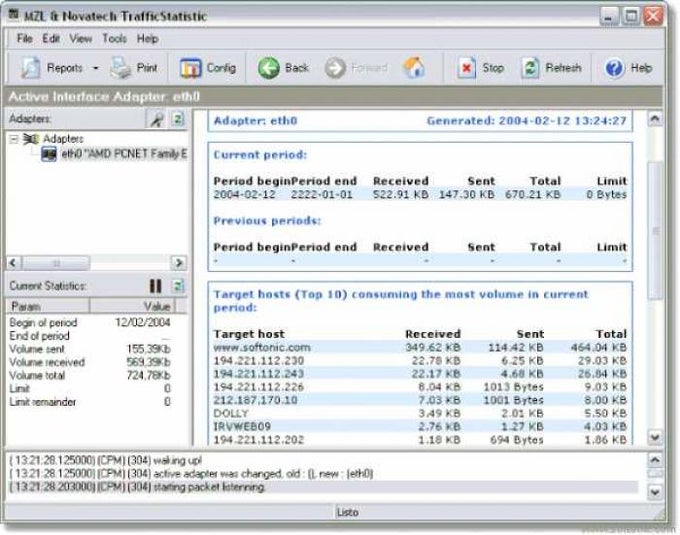This screenshot has width=680, height=535.
Task: Click the 2222-01-01 period end value
Action: pos(321,195)
